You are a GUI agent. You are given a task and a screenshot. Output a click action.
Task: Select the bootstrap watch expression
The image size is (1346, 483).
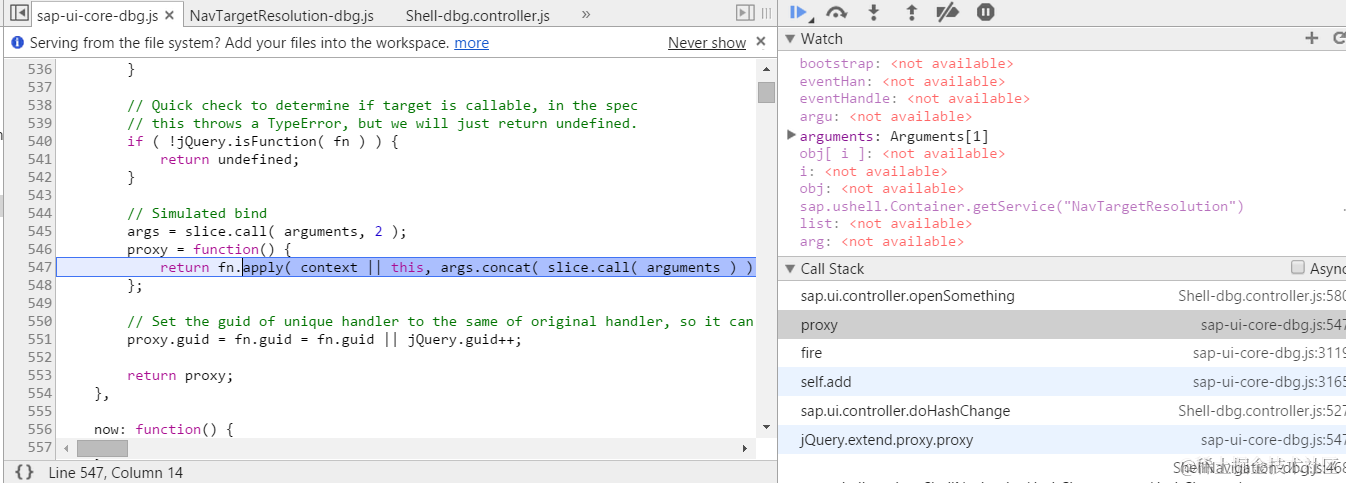click(x=906, y=63)
